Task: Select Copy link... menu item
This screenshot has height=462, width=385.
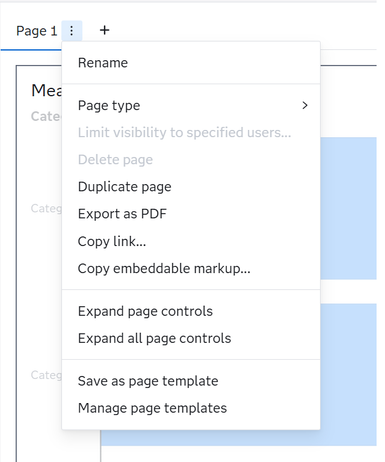Action: 191,241
